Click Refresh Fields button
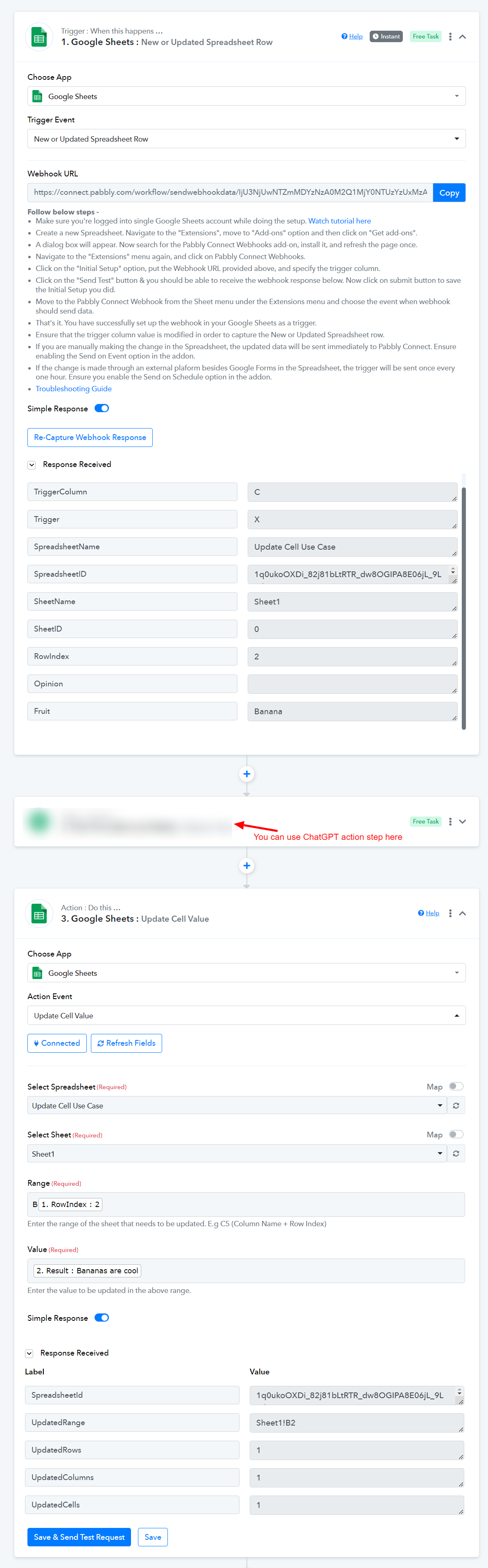Screen dimensions: 488x1568 pyautogui.click(x=127, y=1043)
